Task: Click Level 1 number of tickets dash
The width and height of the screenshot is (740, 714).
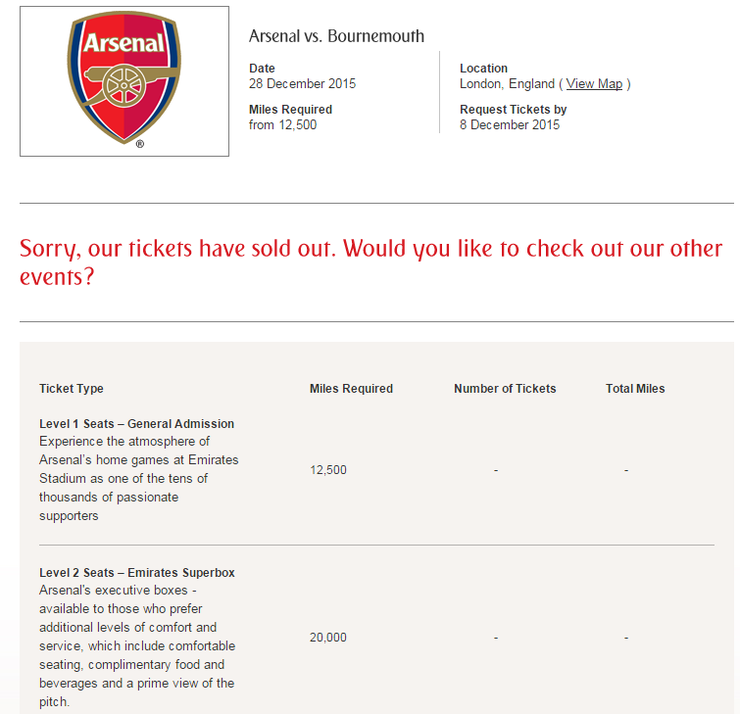Action: click(x=496, y=470)
